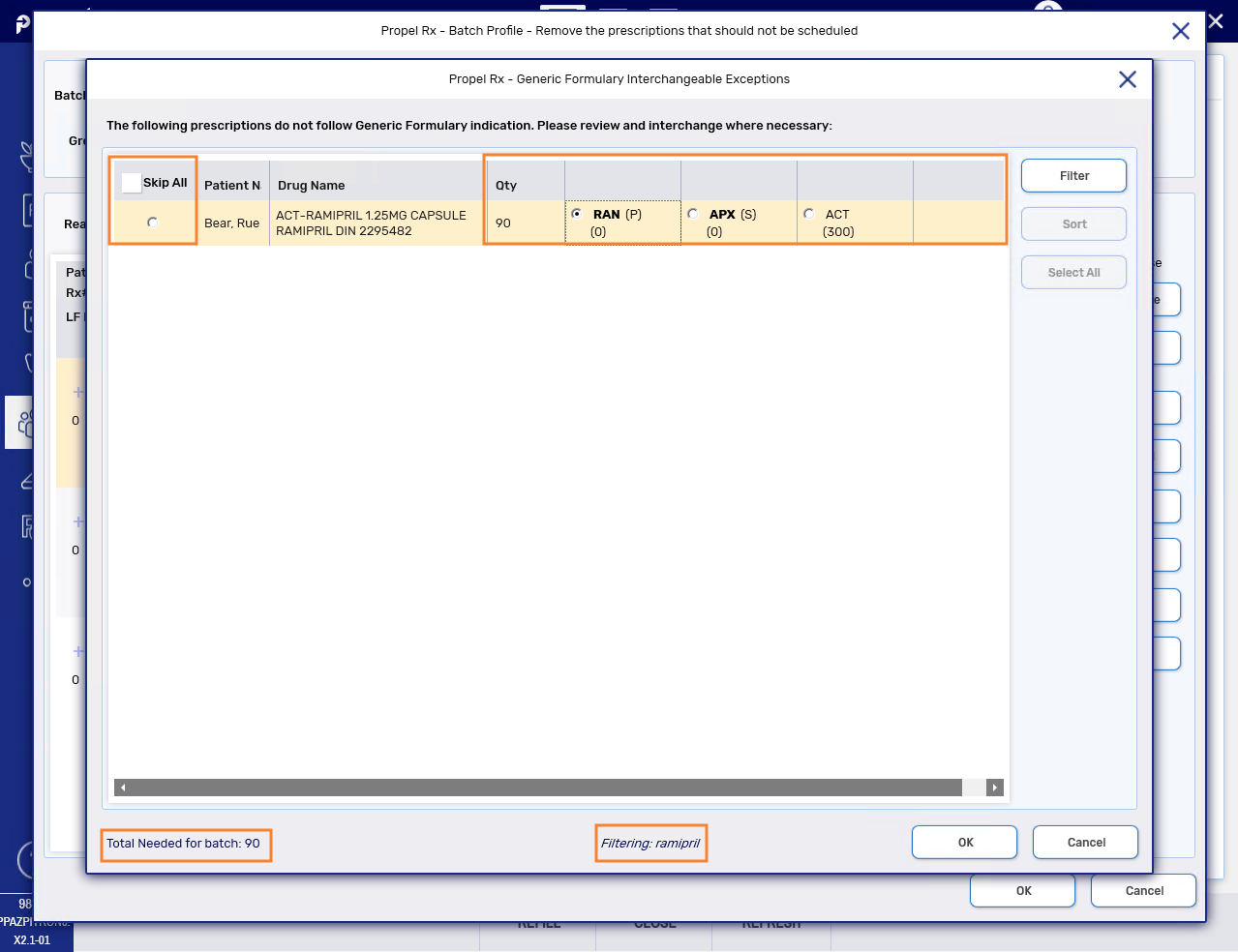Viewport: 1238px width, 952px height.
Task: Cancel the Formulary Exceptions dialog
Action: click(x=1085, y=843)
